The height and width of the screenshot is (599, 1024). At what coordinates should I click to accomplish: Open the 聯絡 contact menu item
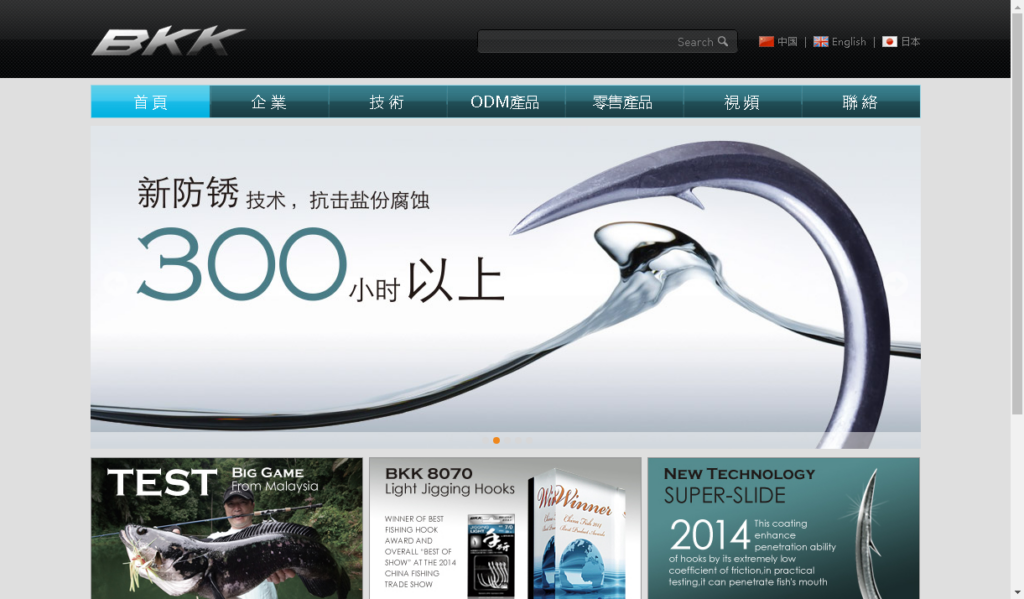(860, 102)
